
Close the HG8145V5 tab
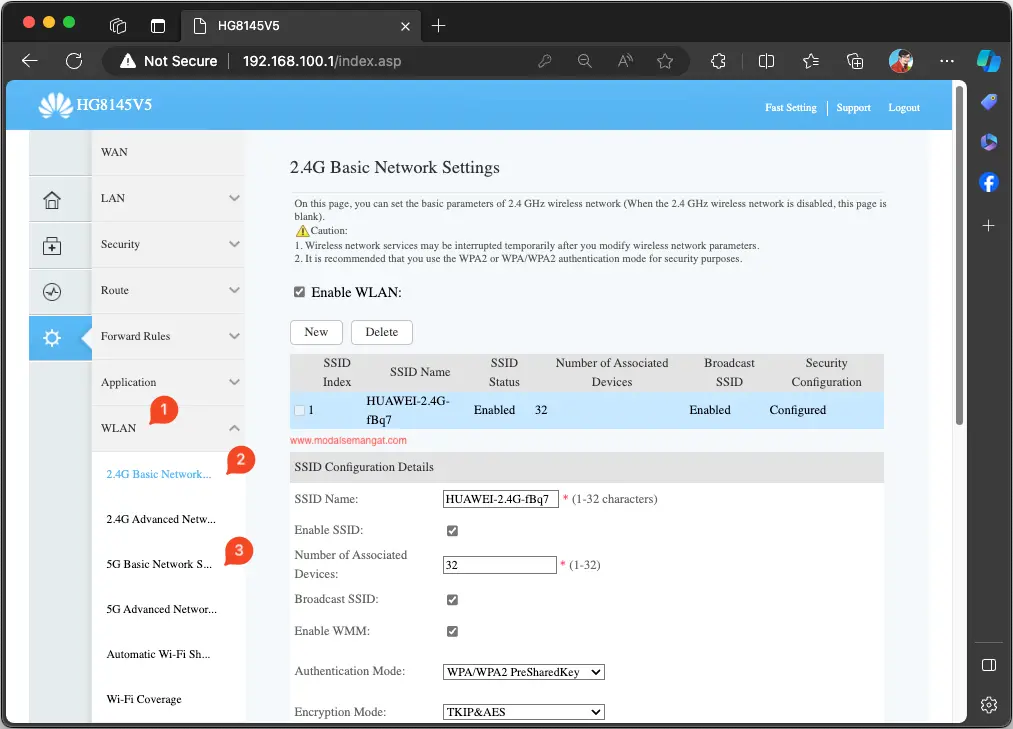click(405, 26)
